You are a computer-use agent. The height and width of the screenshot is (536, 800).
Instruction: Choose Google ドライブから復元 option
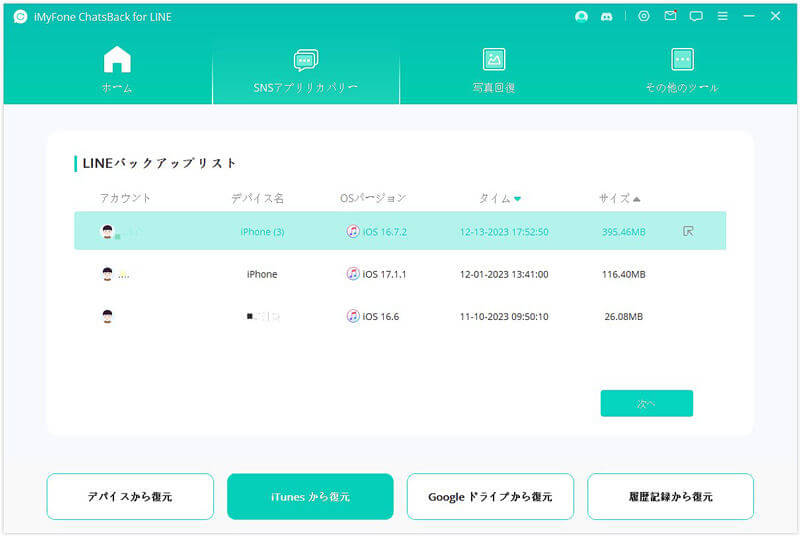(x=490, y=496)
